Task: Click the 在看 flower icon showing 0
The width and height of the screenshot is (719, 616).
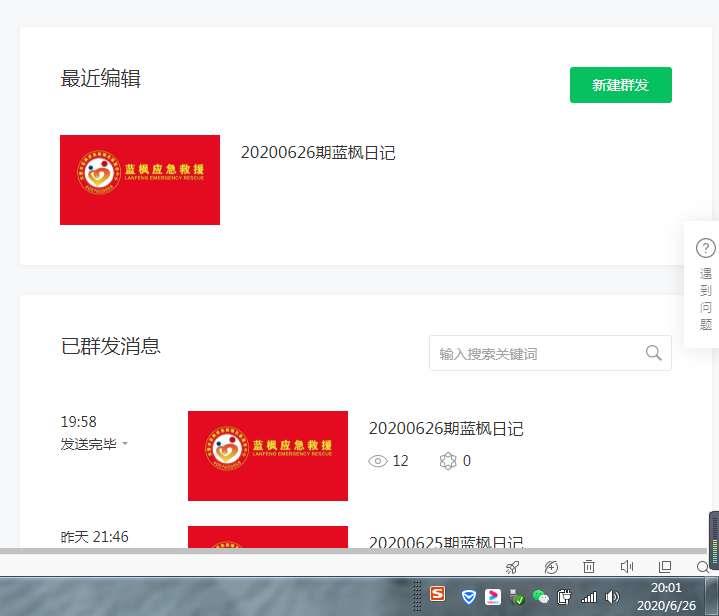Action: [448, 461]
